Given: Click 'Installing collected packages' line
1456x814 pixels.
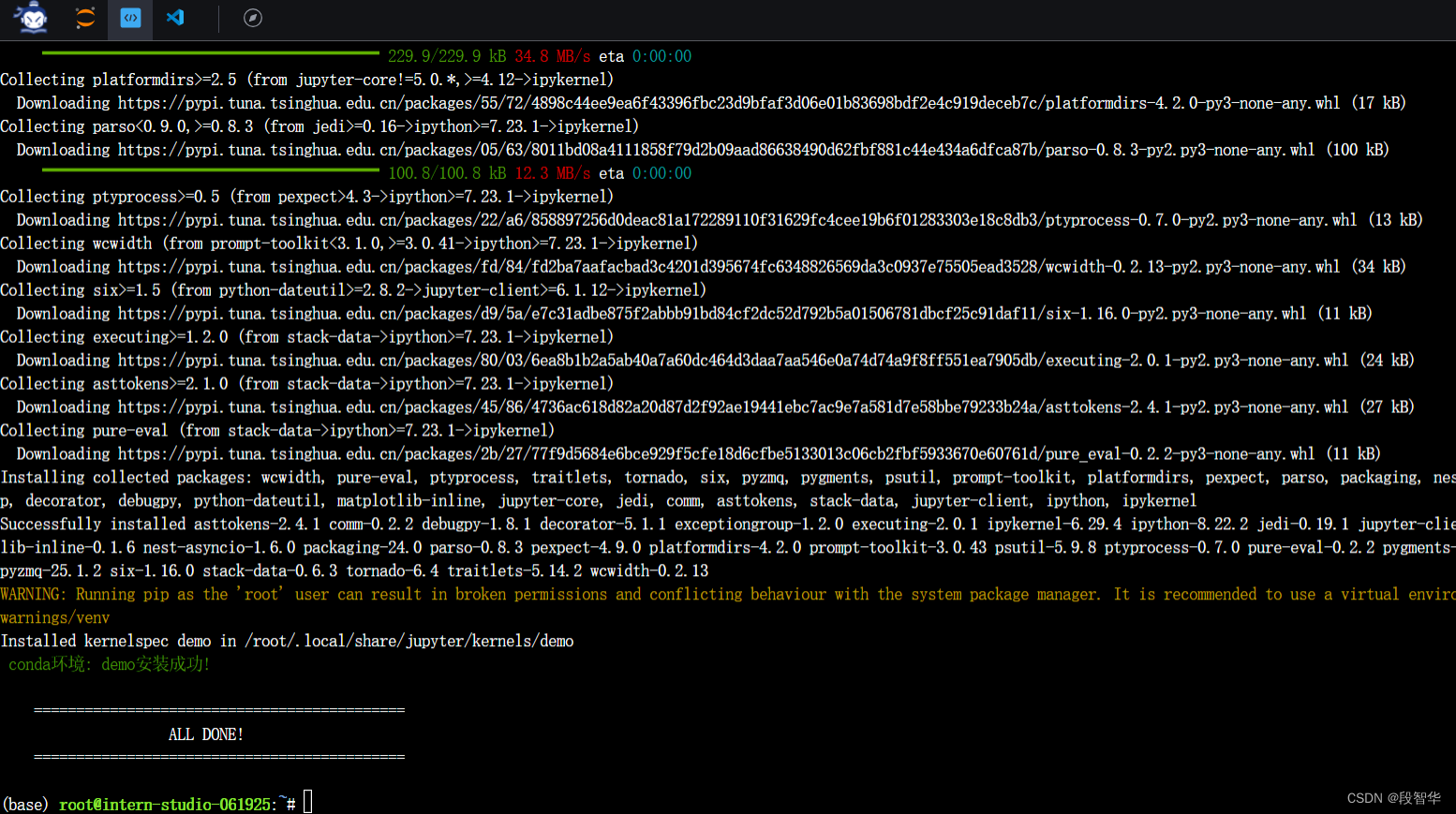Looking at the screenshot, I should 728,478.
